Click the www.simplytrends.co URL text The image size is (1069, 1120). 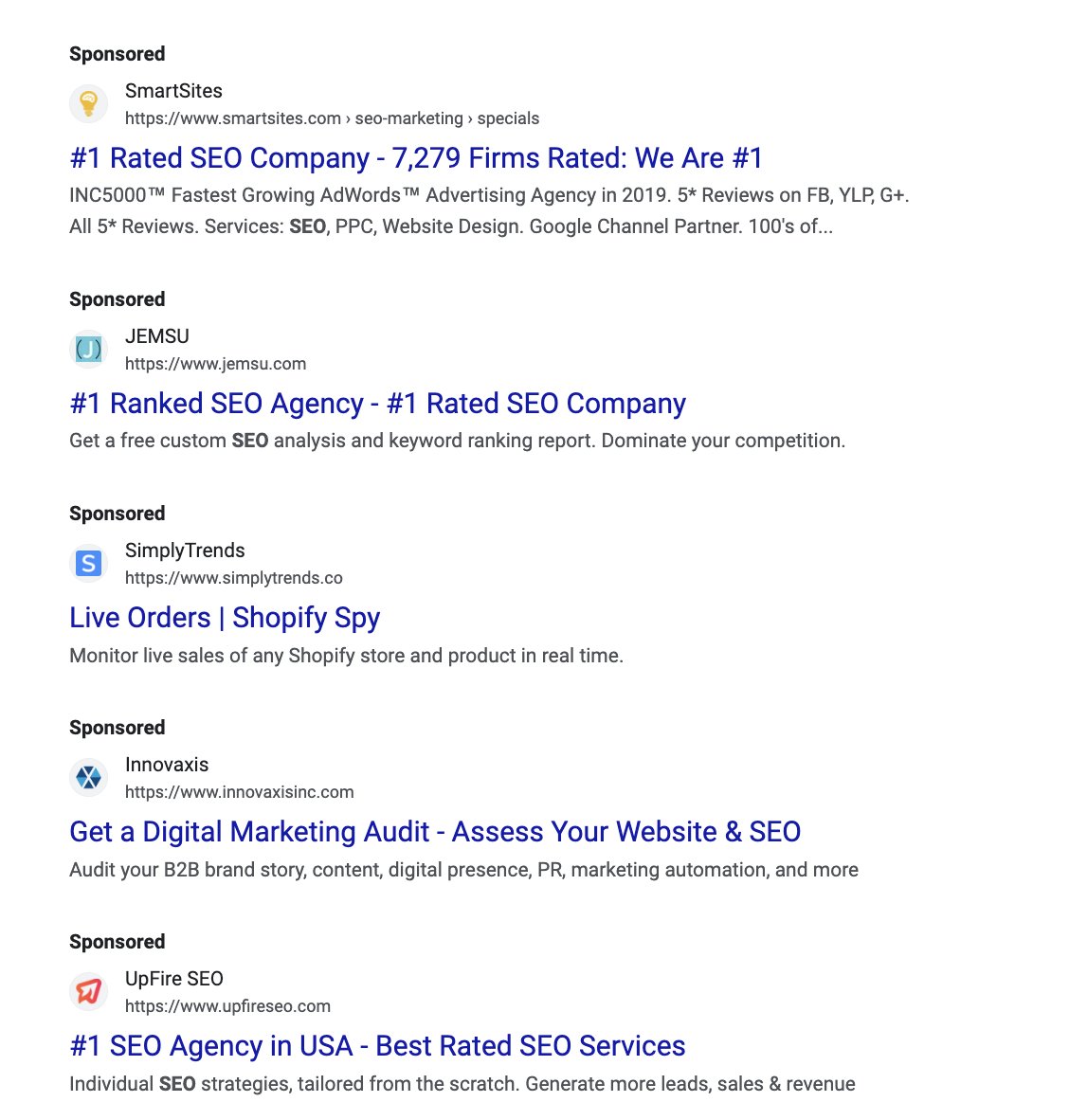click(x=233, y=578)
